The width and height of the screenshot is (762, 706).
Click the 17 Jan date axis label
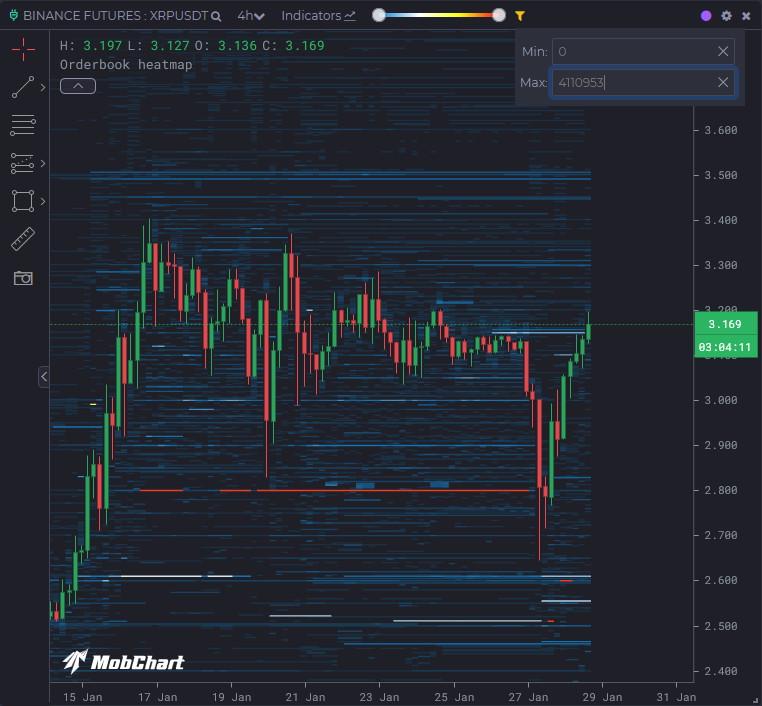[157, 697]
